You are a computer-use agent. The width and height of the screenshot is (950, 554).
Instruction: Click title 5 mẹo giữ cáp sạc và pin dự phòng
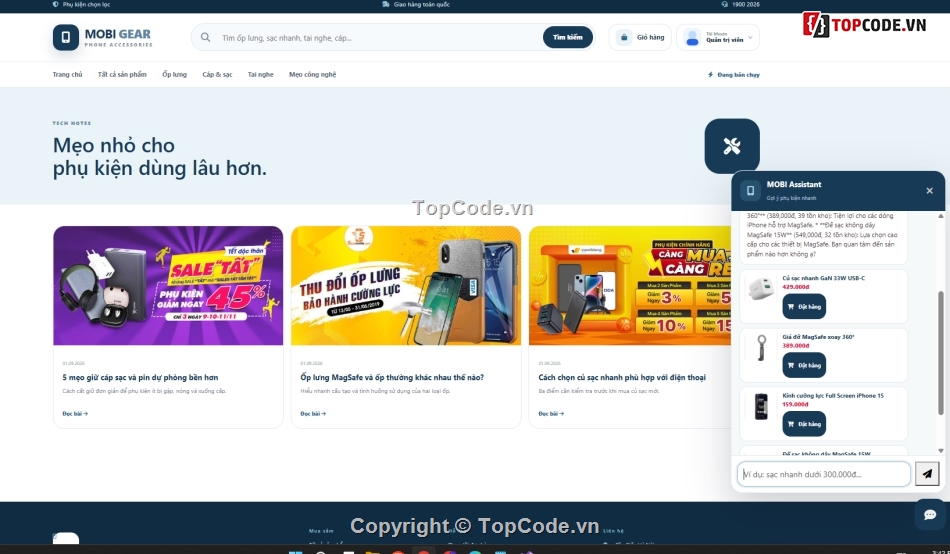(x=141, y=377)
